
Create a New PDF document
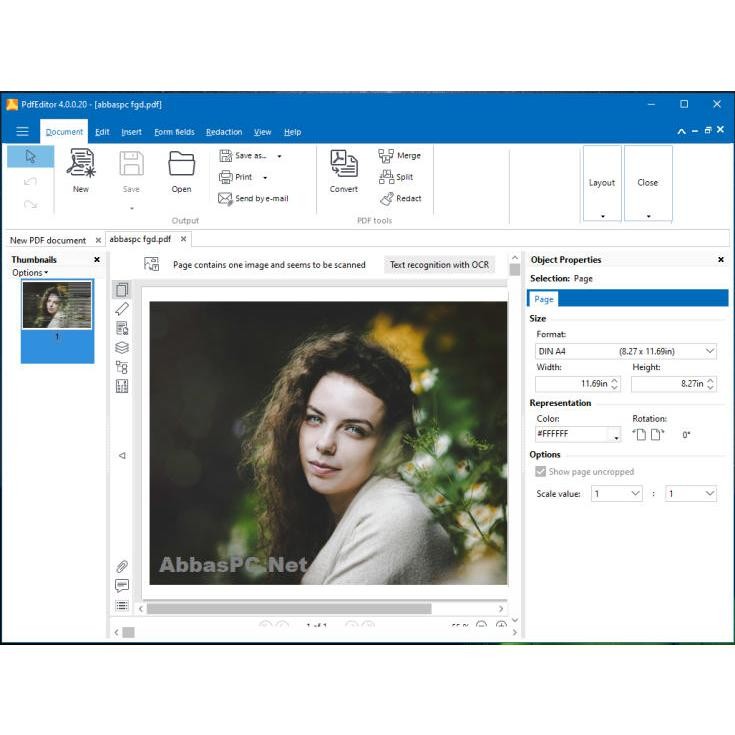click(x=81, y=171)
